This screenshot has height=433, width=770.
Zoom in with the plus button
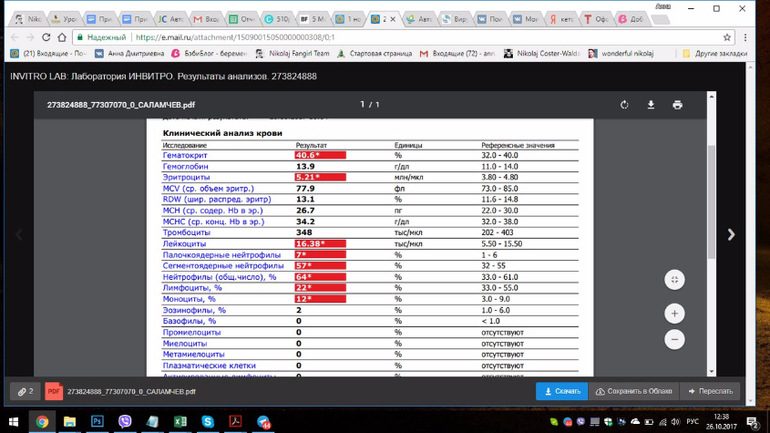(x=674, y=314)
